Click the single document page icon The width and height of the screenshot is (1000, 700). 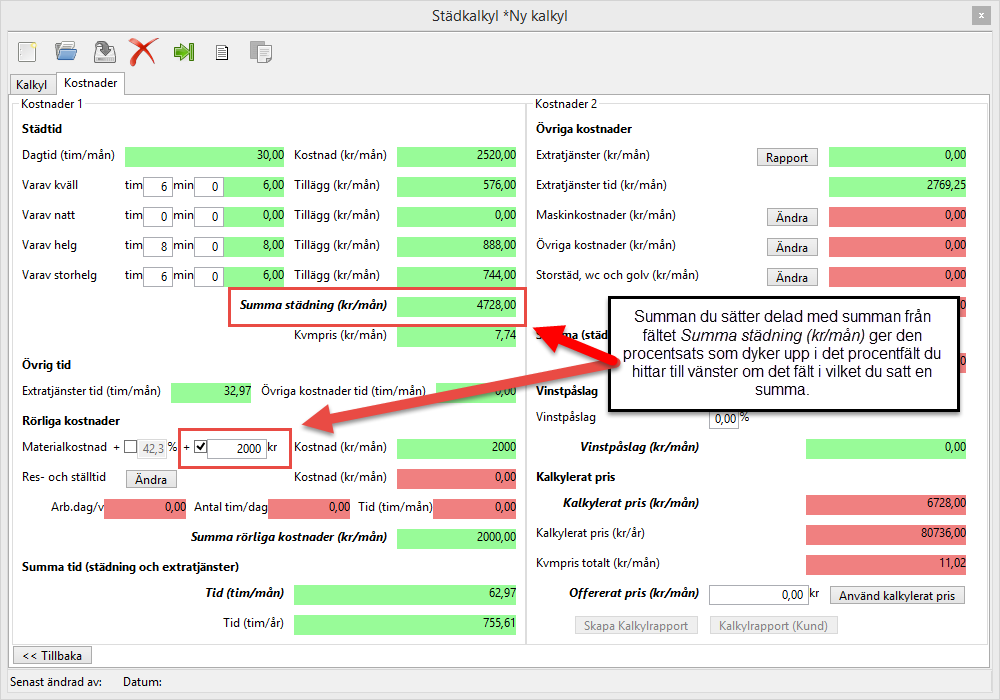(x=222, y=52)
